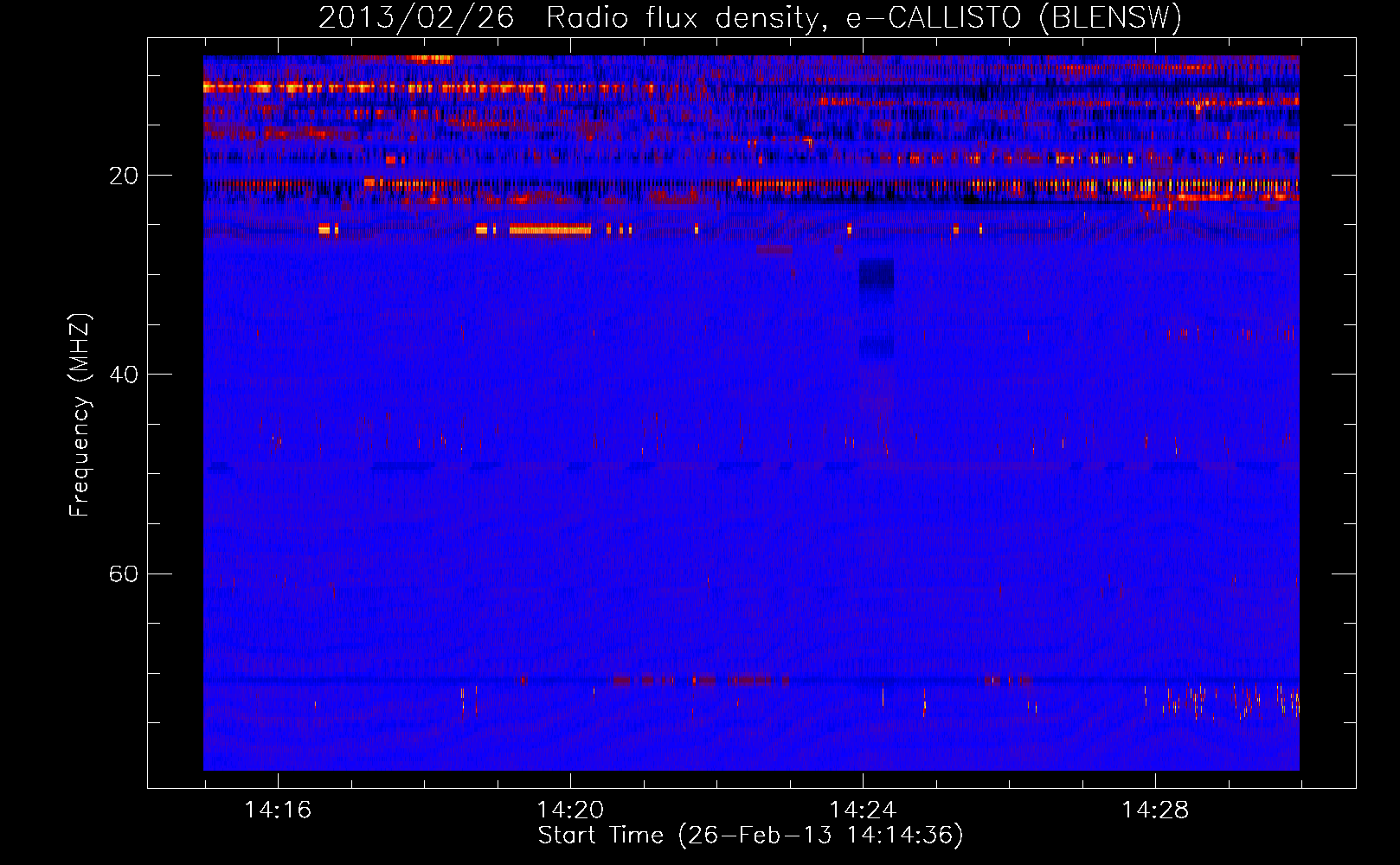Image resolution: width=1400 pixels, height=865 pixels.
Task: Click the frequency tick label '20'
Action: tap(124, 176)
